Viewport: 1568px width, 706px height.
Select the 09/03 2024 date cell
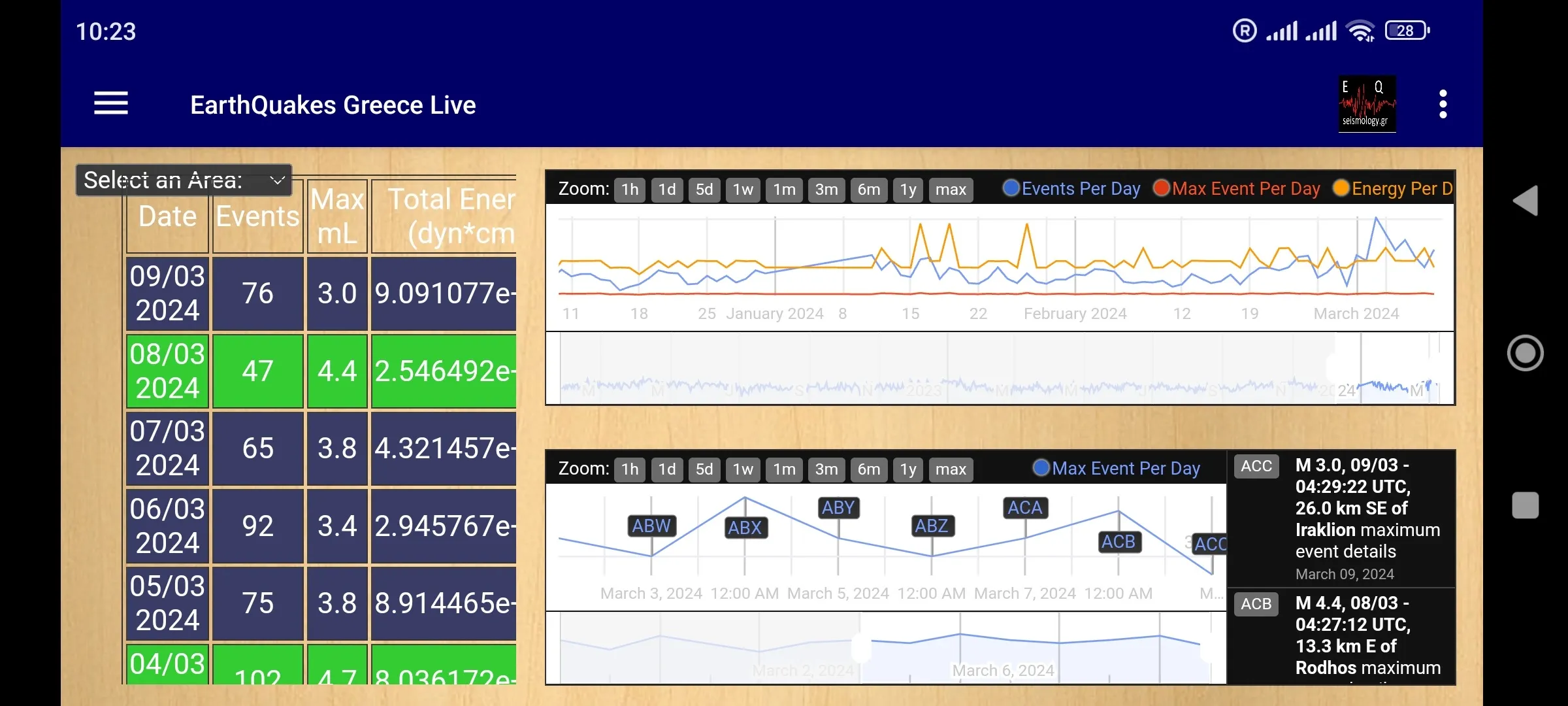point(167,293)
